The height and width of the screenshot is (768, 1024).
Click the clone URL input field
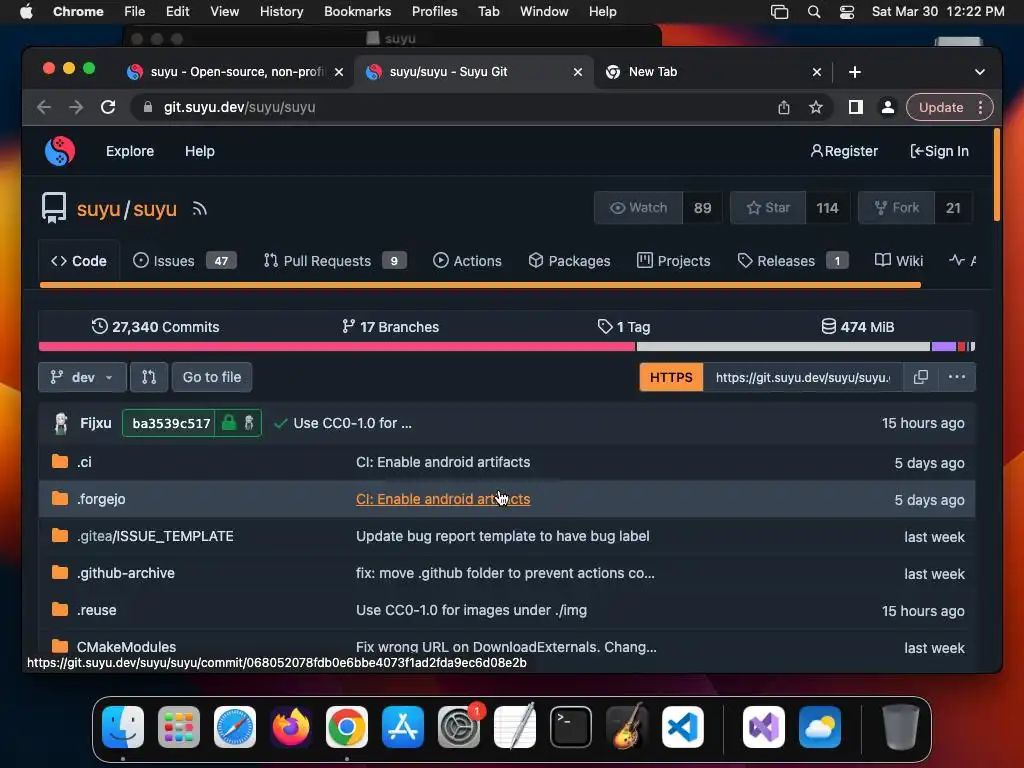(803, 377)
